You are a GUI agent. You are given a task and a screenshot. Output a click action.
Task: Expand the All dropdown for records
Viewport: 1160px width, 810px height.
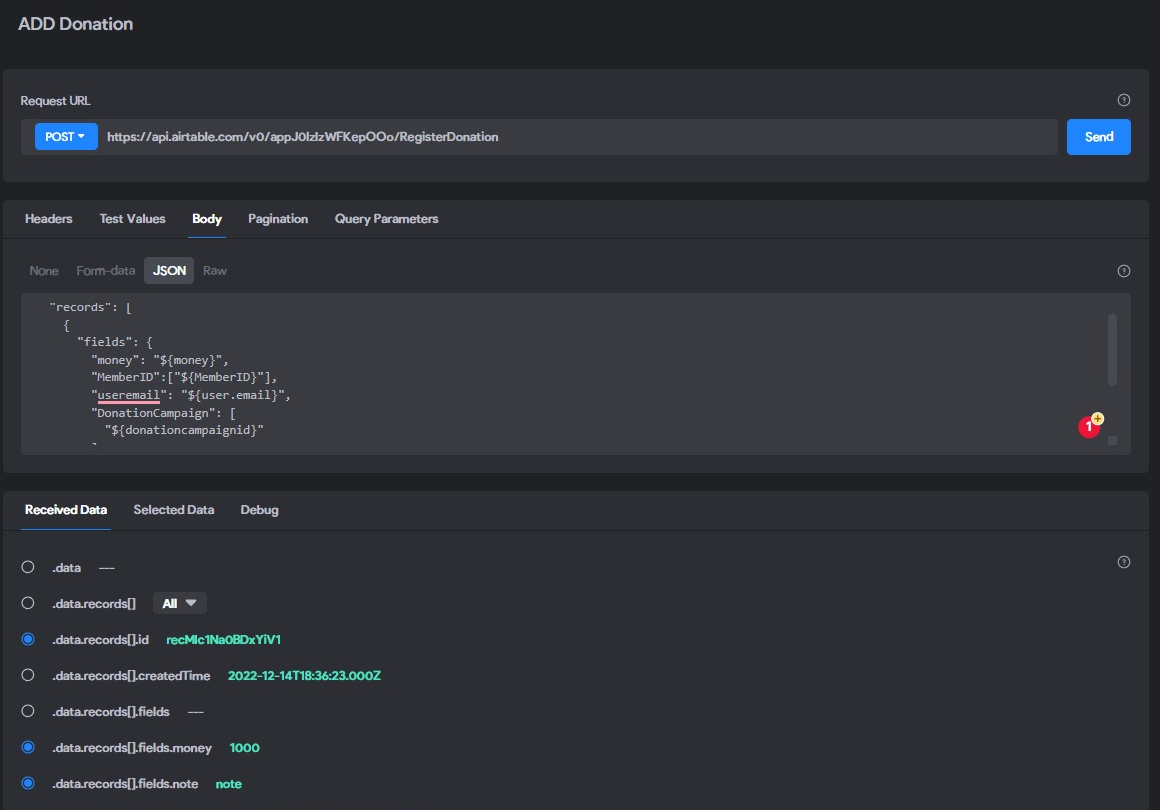[x=179, y=603]
